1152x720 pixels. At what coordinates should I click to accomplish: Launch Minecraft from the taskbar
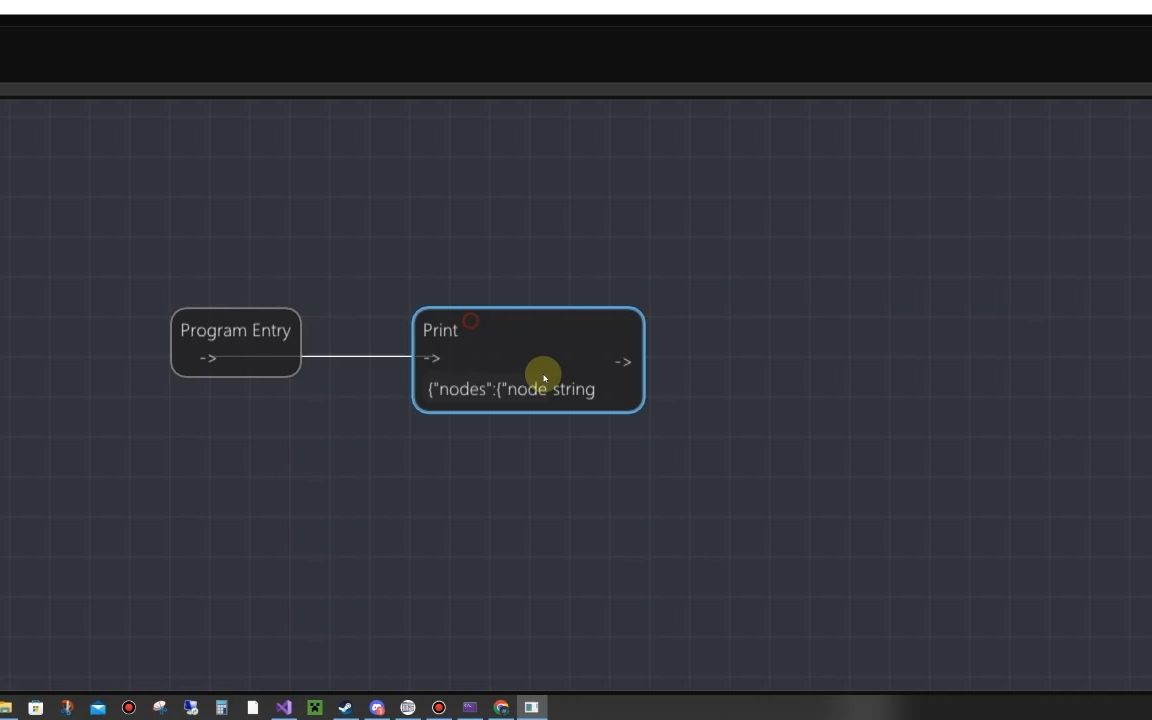click(314, 708)
